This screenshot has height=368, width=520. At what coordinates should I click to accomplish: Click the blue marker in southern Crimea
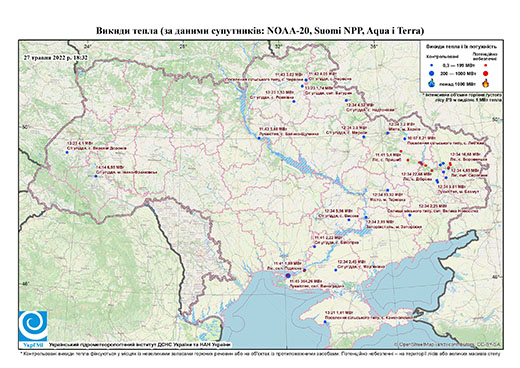[325, 322]
